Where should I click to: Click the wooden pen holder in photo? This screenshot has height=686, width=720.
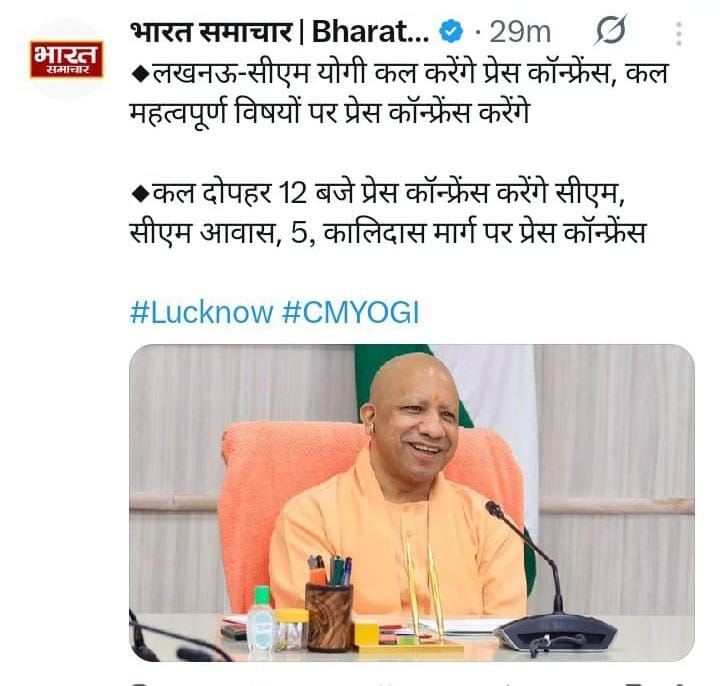point(329,616)
